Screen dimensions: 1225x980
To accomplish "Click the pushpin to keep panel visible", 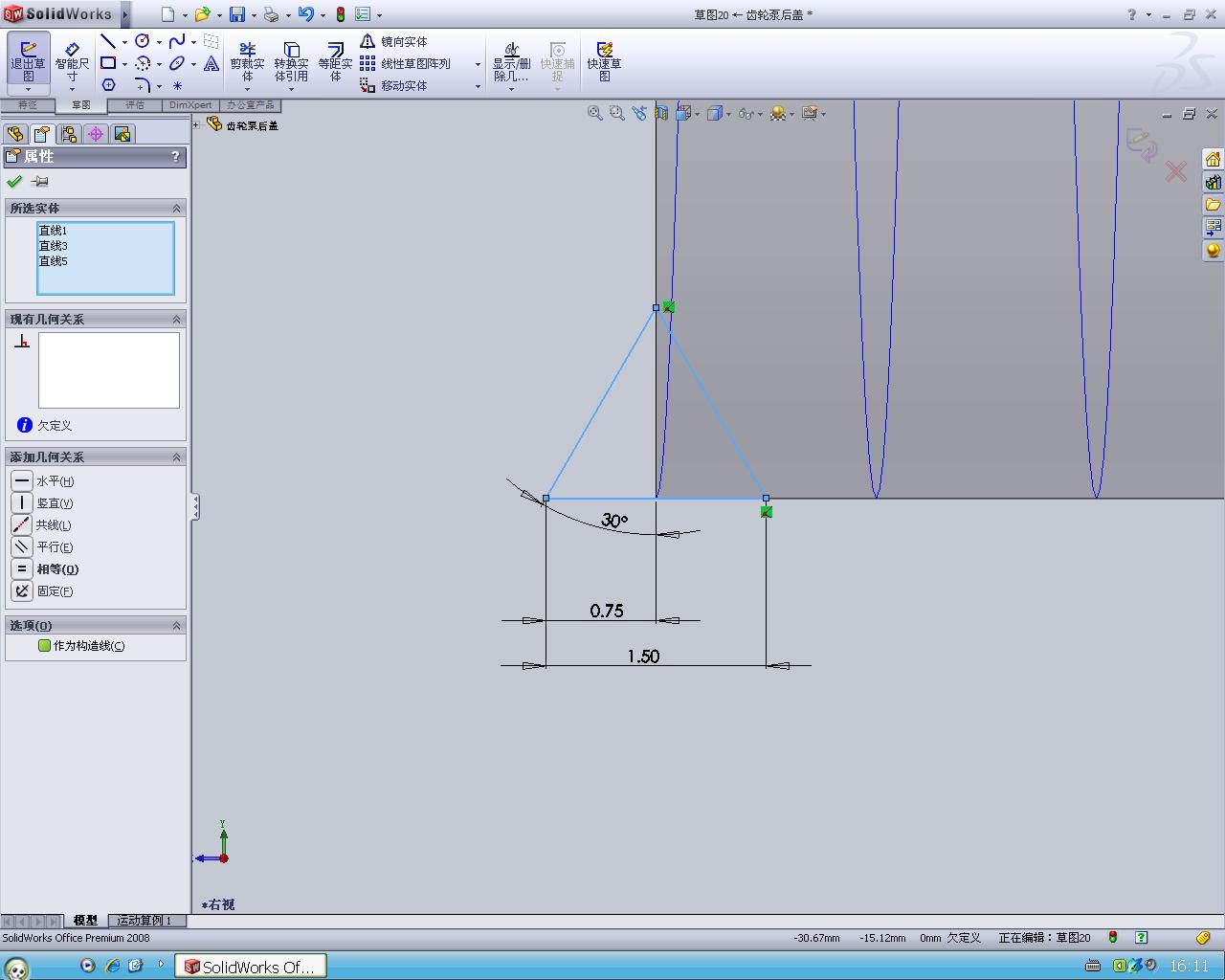I will [39, 181].
